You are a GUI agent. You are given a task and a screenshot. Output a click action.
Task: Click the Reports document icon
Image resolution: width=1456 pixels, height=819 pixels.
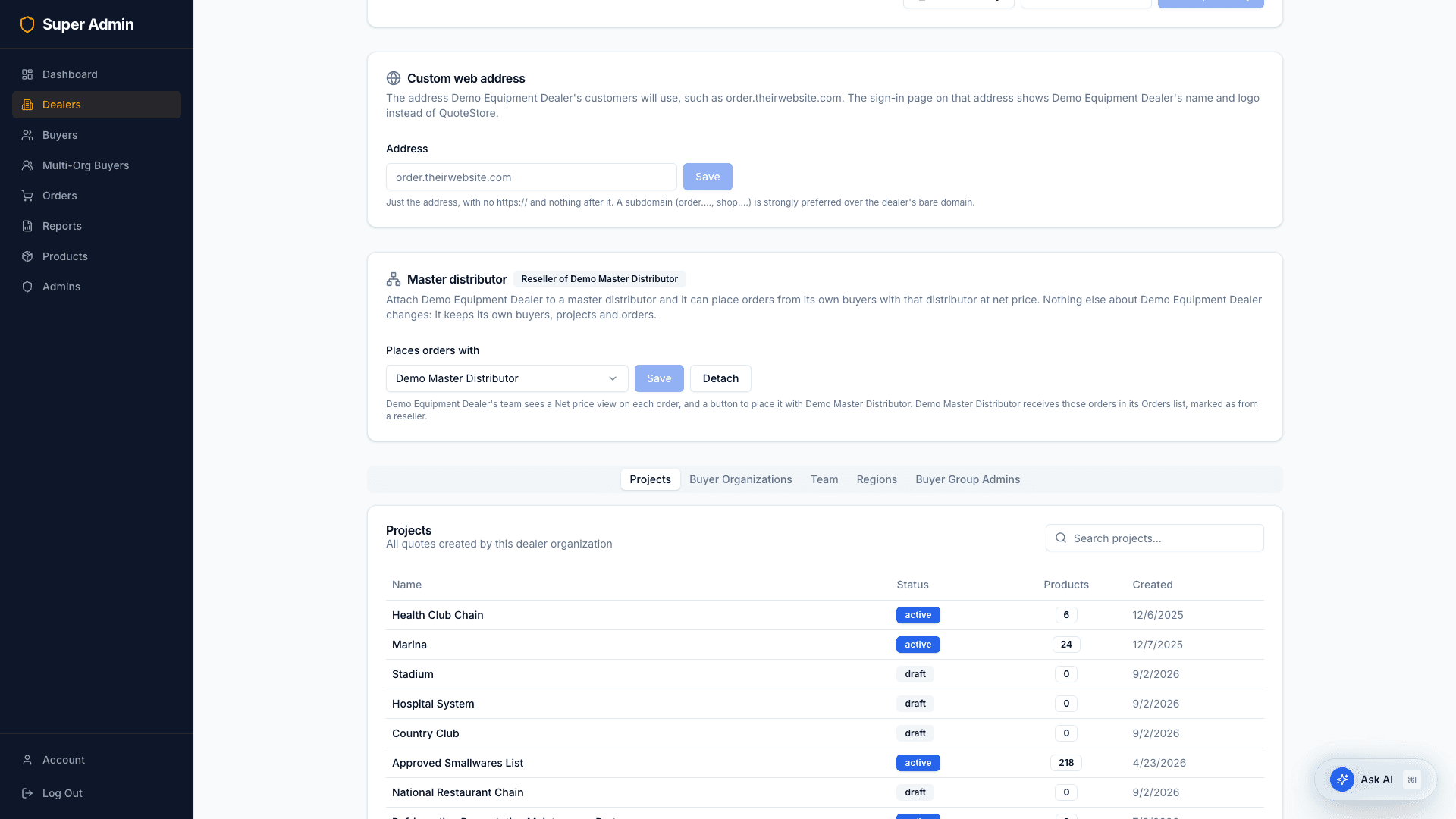(27, 226)
